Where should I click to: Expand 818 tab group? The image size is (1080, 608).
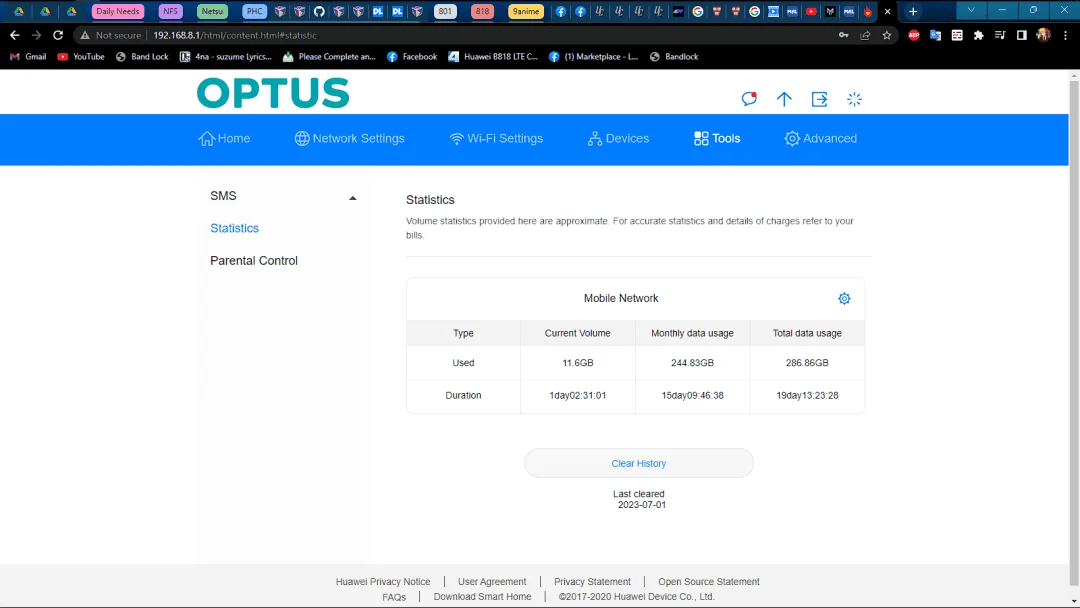(482, 11)
